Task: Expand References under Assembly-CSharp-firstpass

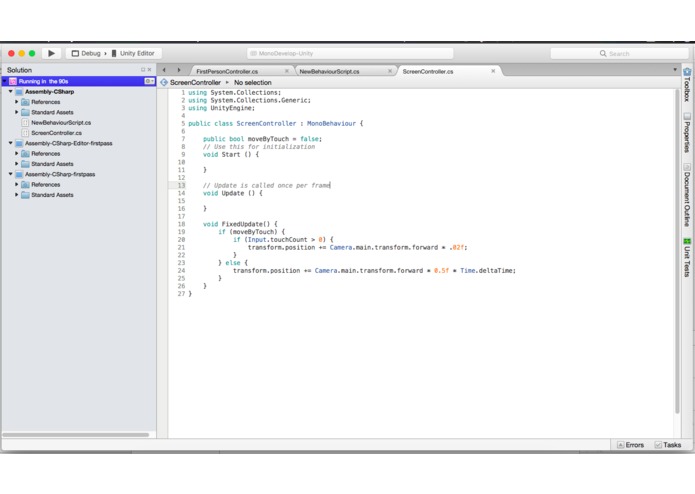Action: pos(17,184)
